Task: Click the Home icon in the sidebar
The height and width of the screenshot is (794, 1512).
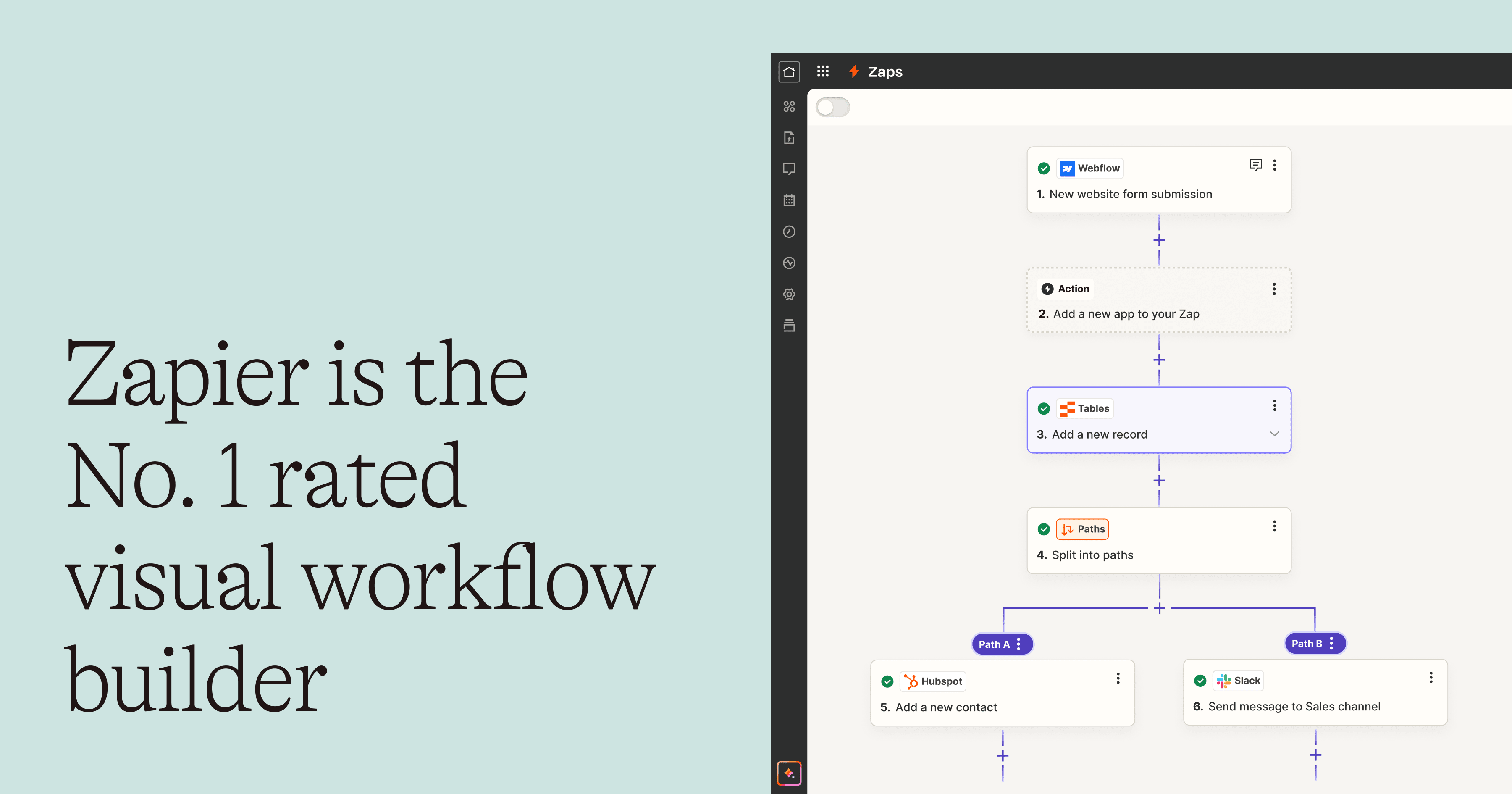Action: click(x=790, y=72)
